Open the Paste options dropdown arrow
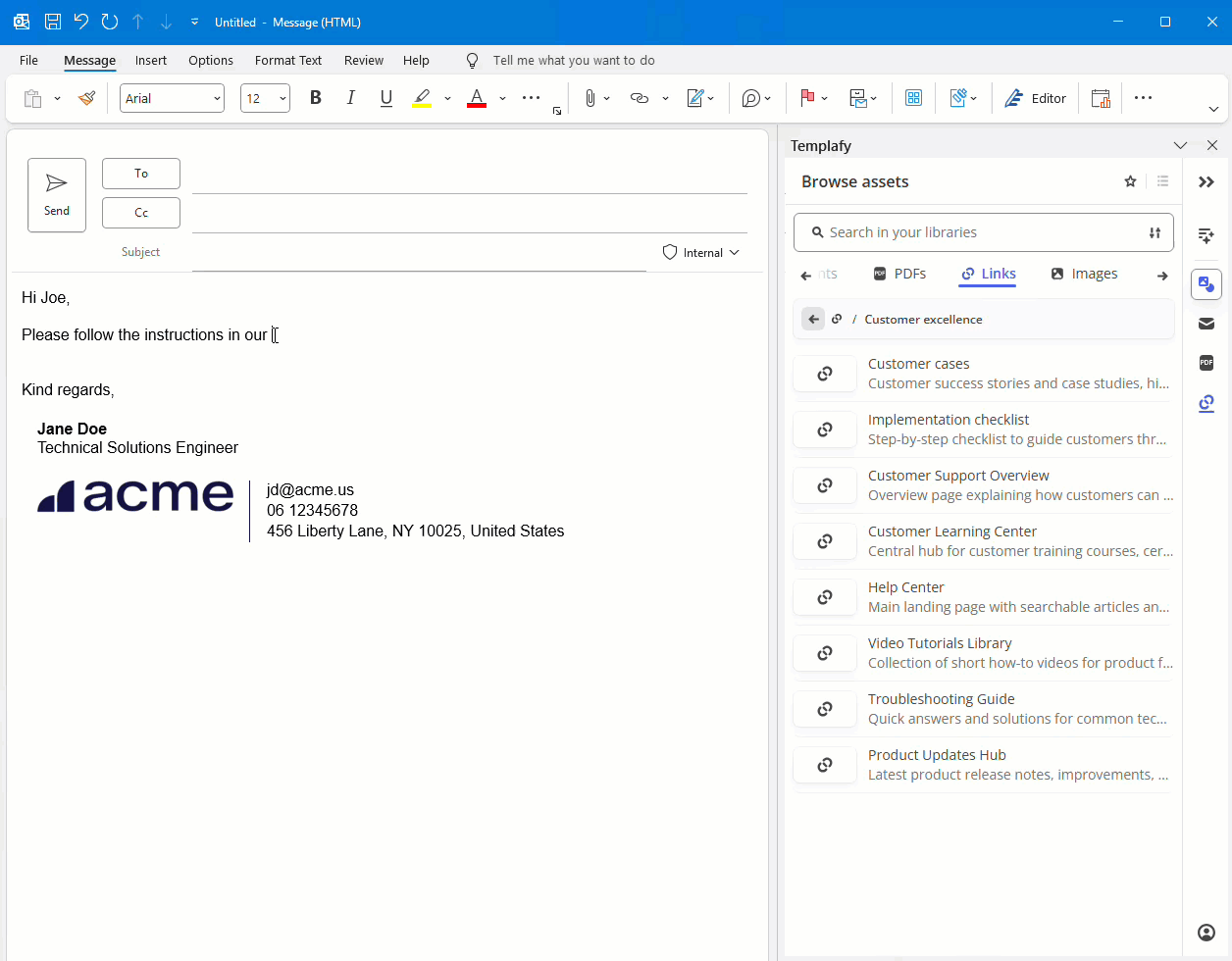 coord(57,99)
